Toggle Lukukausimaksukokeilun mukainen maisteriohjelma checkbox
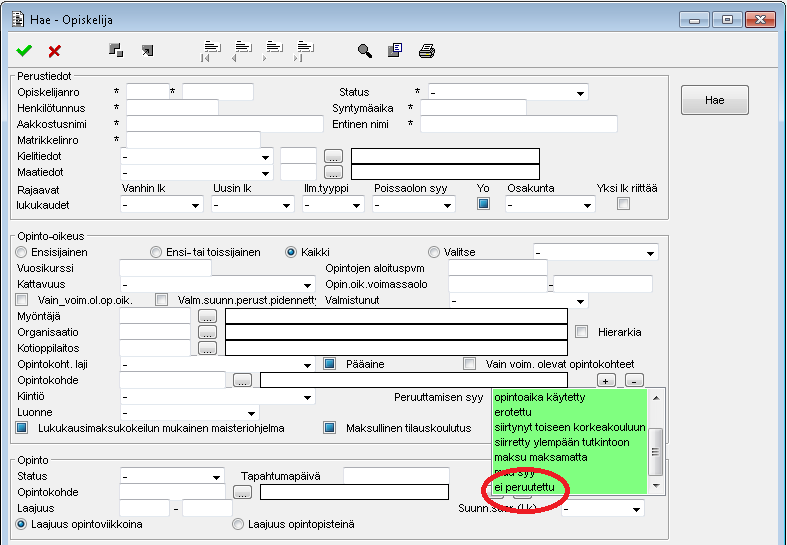Image resolution: width=787 pixels, height=545 pixels. tap(22, 428)
